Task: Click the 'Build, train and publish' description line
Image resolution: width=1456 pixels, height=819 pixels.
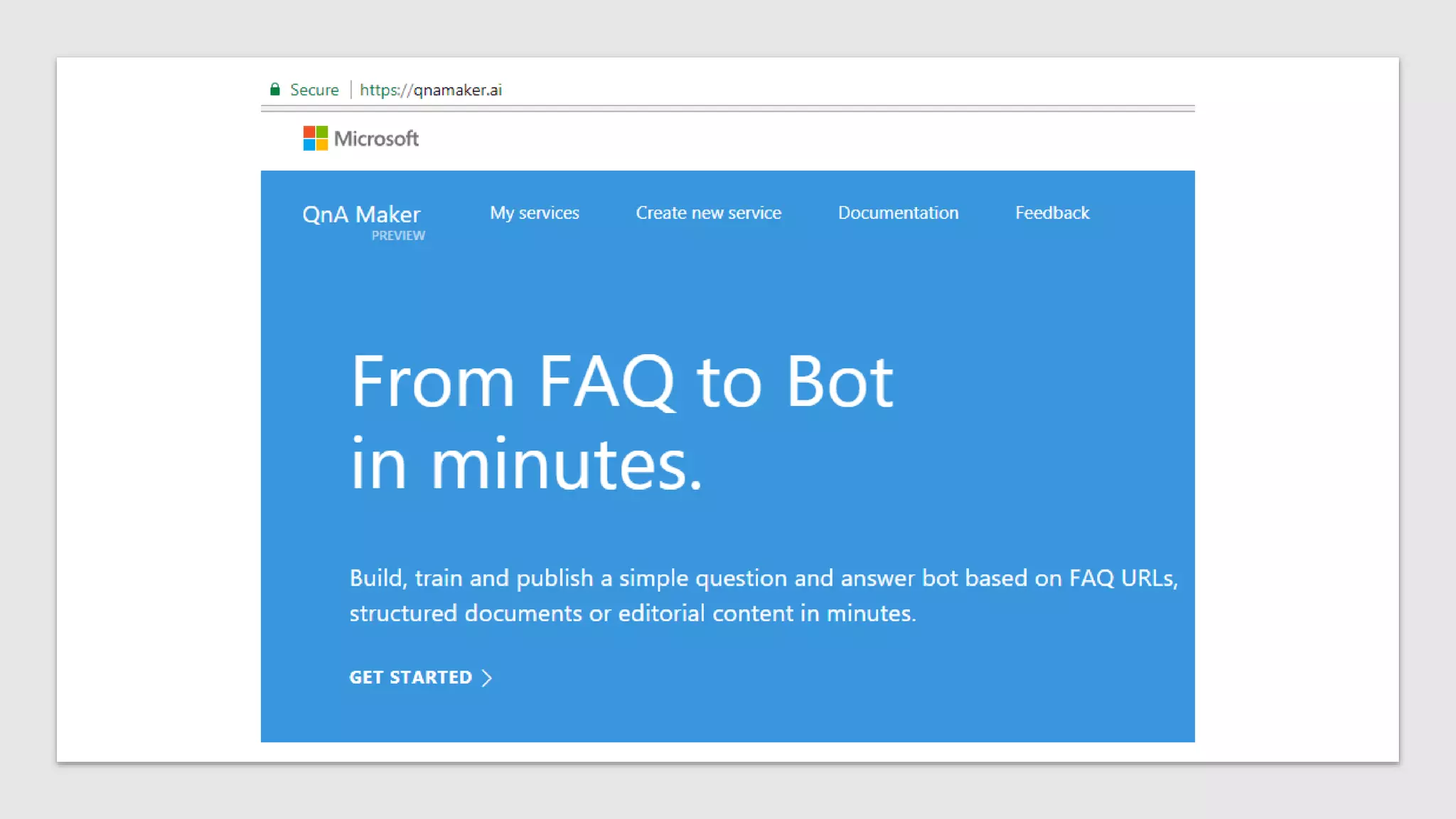Action: (x=763, y=578)
